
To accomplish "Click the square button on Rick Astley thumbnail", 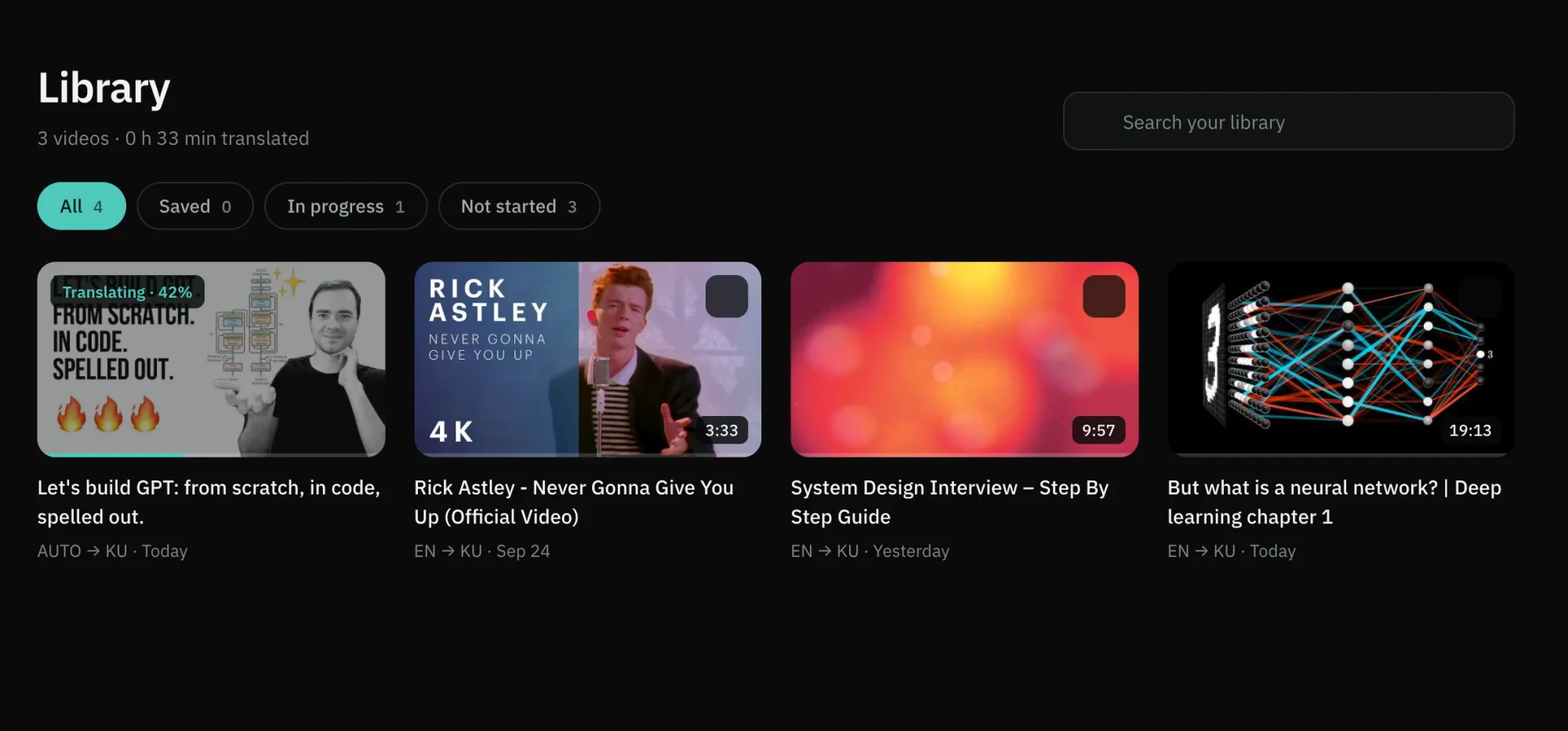I will (727, 296).
